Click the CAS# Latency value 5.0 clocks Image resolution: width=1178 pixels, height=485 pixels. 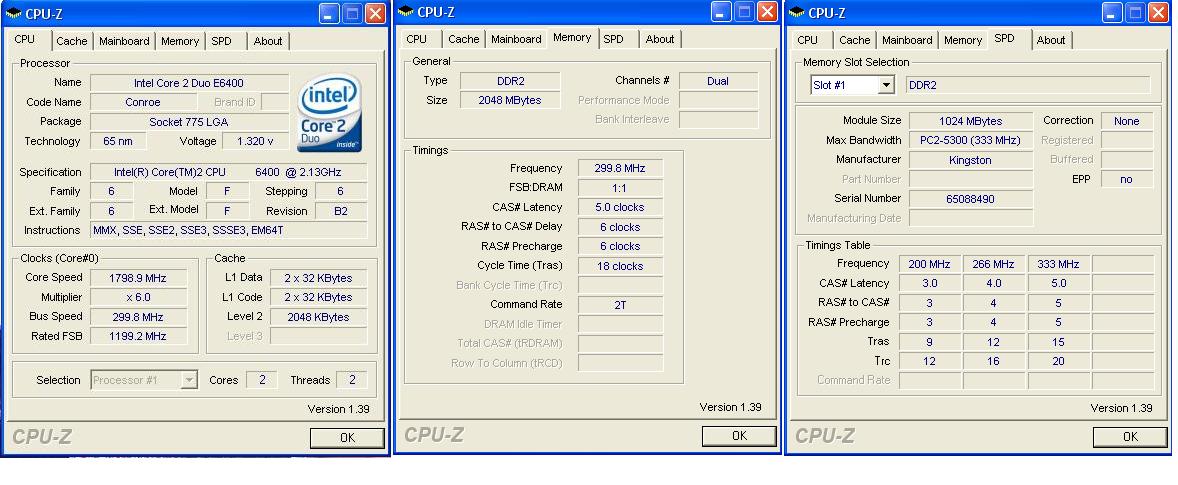pyautogui.click(x=620, y=207)
